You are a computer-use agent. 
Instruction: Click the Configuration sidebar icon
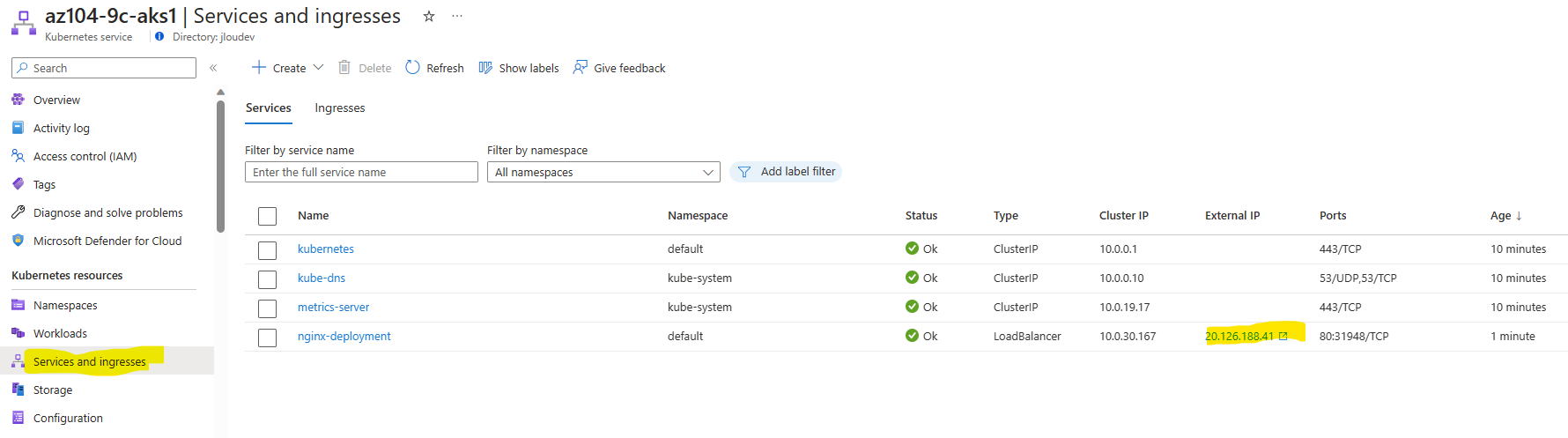[18, 418]
